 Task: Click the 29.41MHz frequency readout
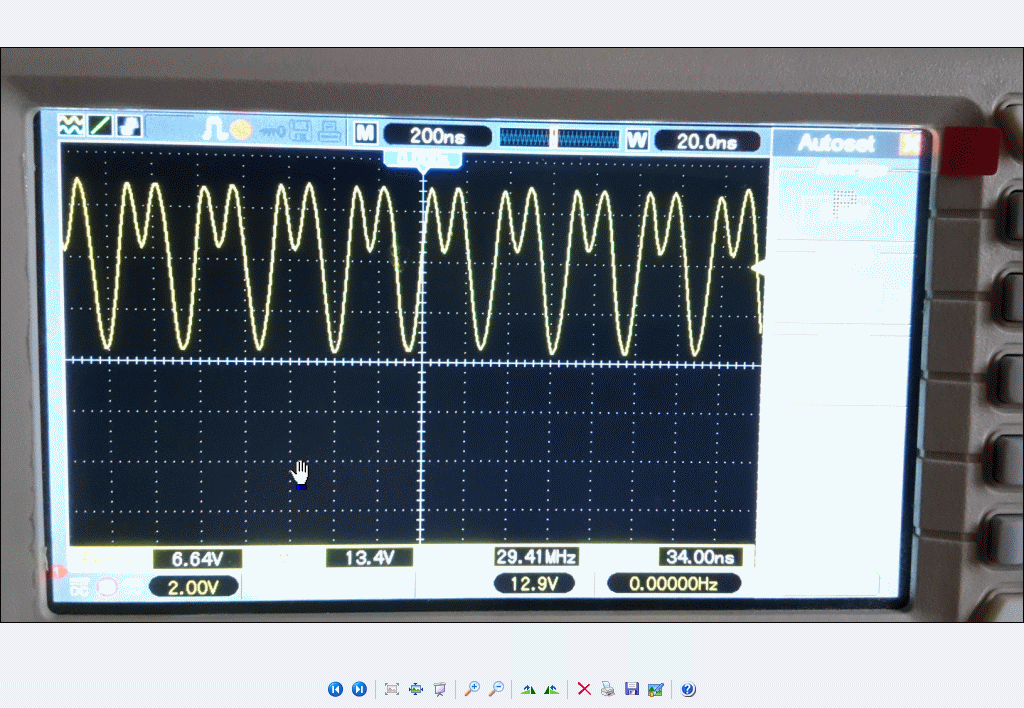coord(537,557)
